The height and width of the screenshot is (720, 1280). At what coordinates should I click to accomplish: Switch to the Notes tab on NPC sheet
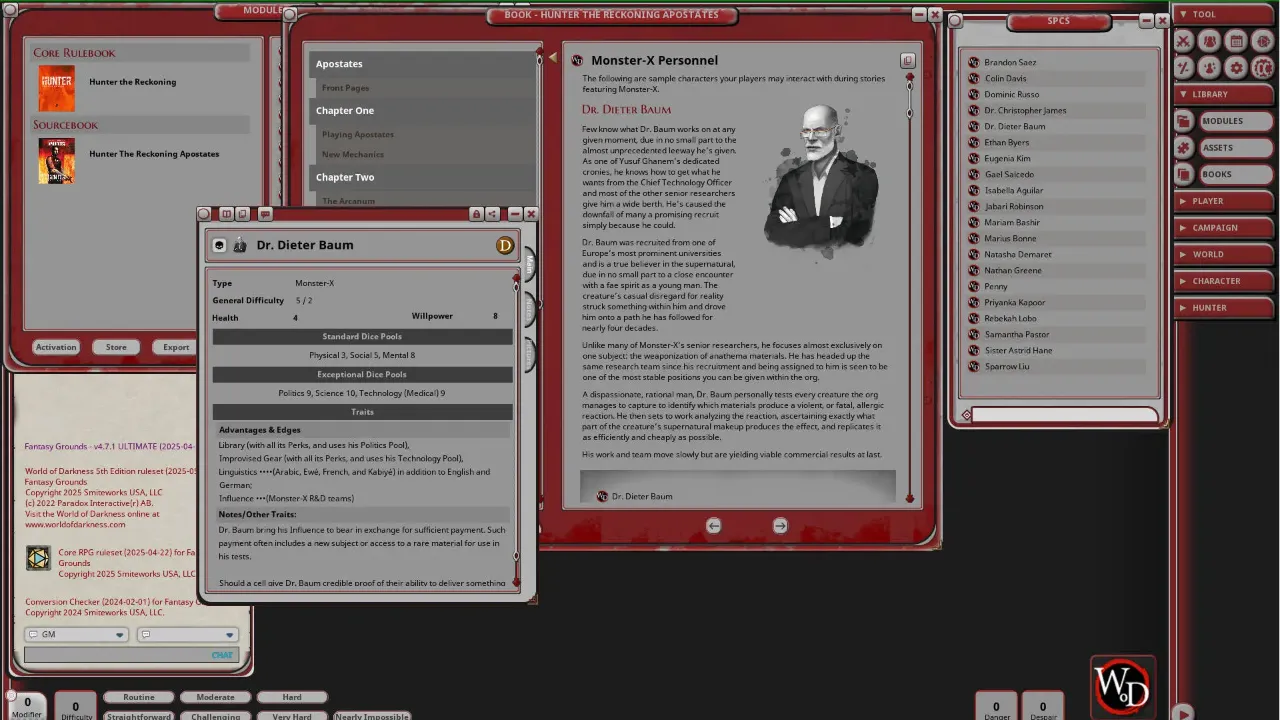pyautogui.click(x=529, y=308)
